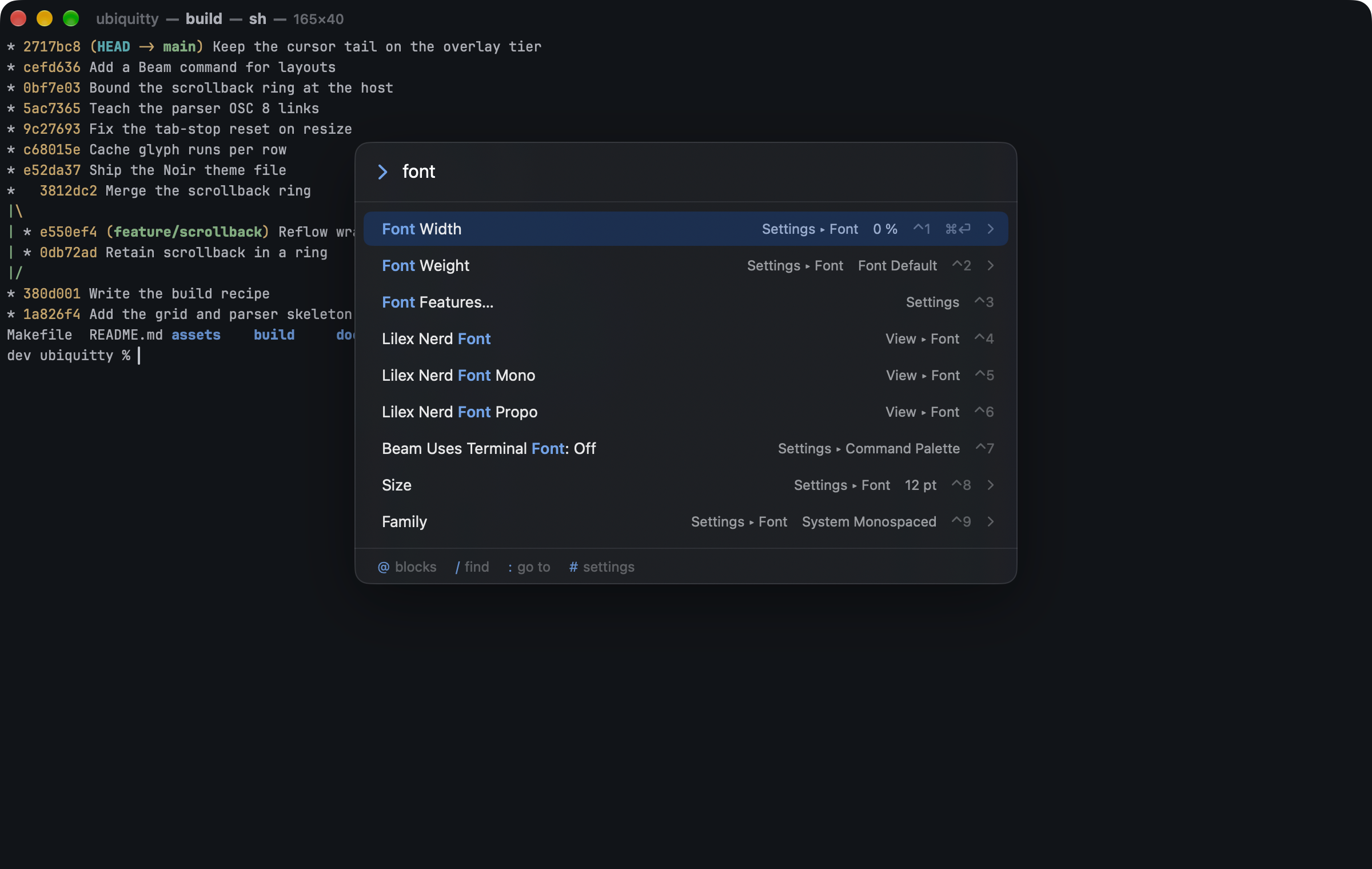Image resolution: width=1372 pixels, height=869 pixels.
Task: Click the Font Default value label
Action: tap(898, 266)
